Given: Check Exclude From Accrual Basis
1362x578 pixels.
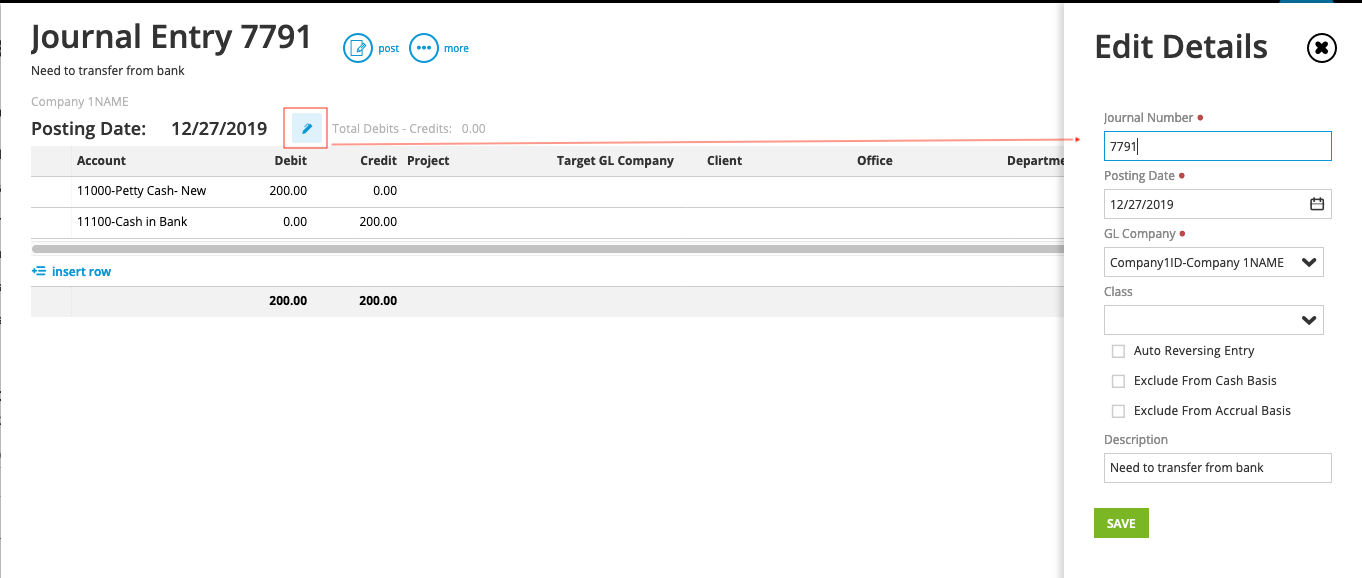Looking at the screenshot, I should 1118,411.
